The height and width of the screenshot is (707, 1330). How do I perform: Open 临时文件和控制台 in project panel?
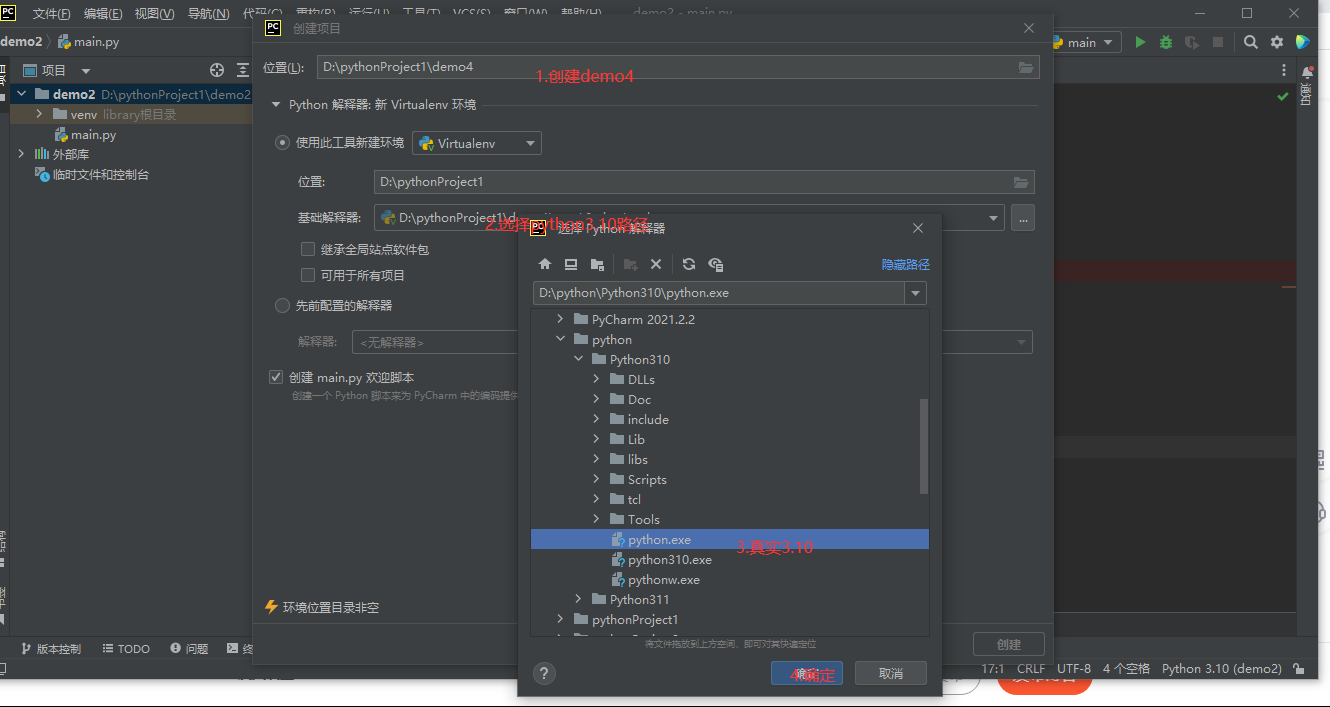[x=101, y=174]
